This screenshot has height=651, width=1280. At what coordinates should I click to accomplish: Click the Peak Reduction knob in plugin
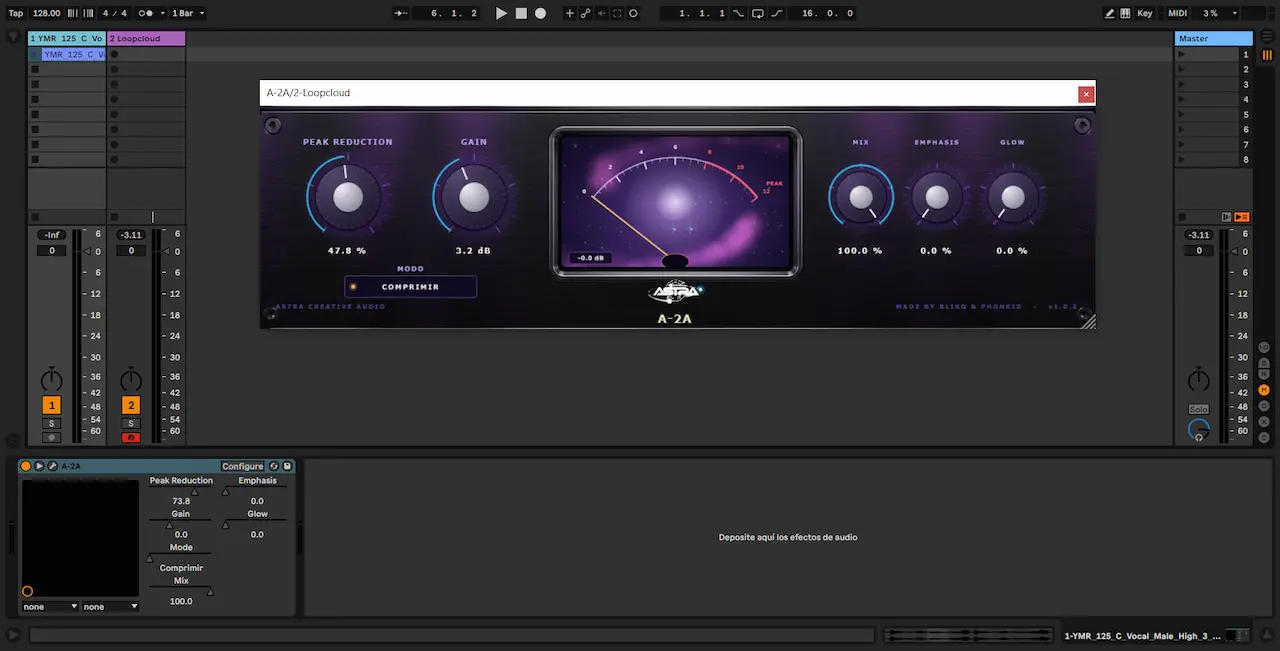tap(347, 196)
